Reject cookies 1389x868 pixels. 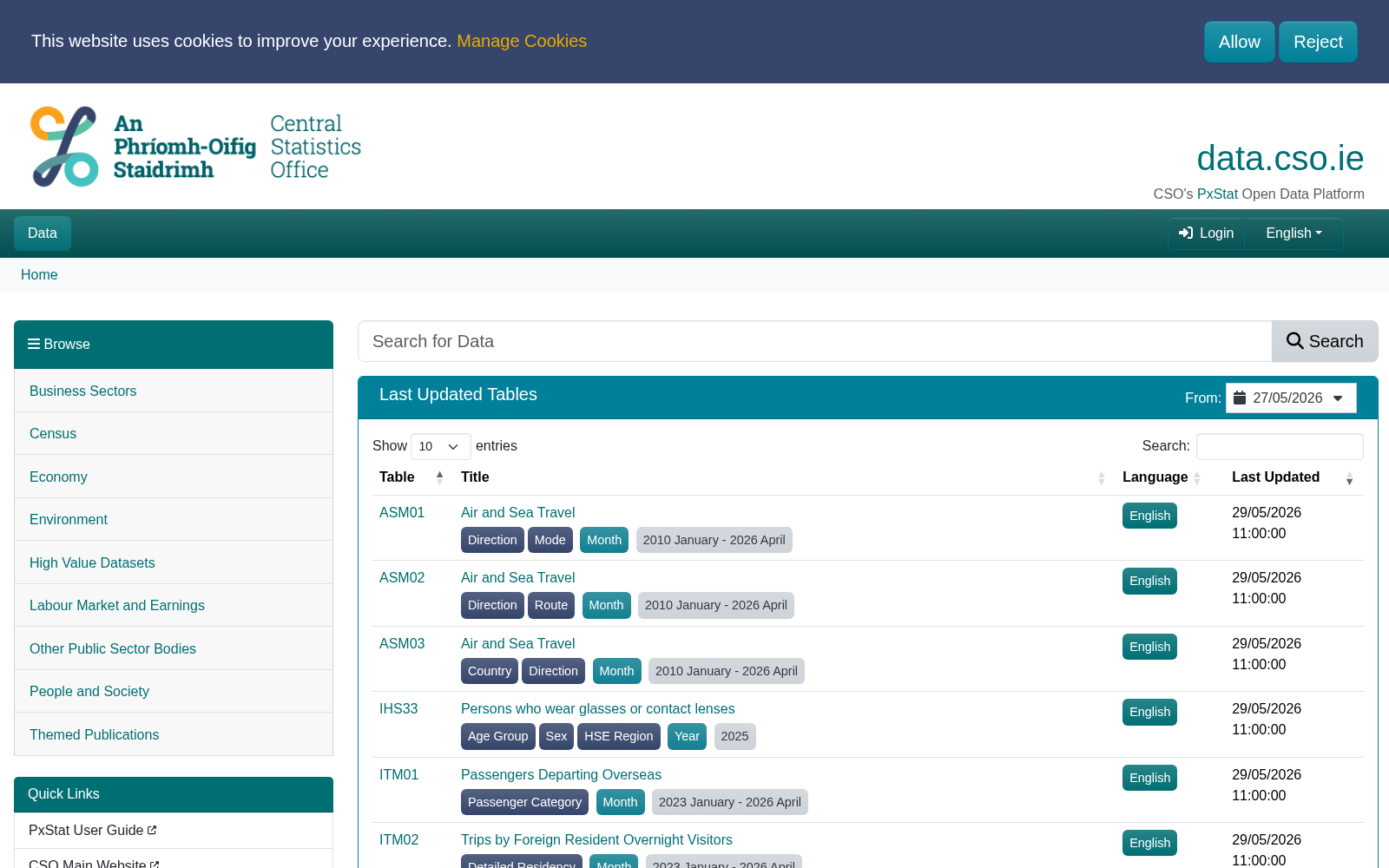pyautogui.click(x=1318, y=42)
